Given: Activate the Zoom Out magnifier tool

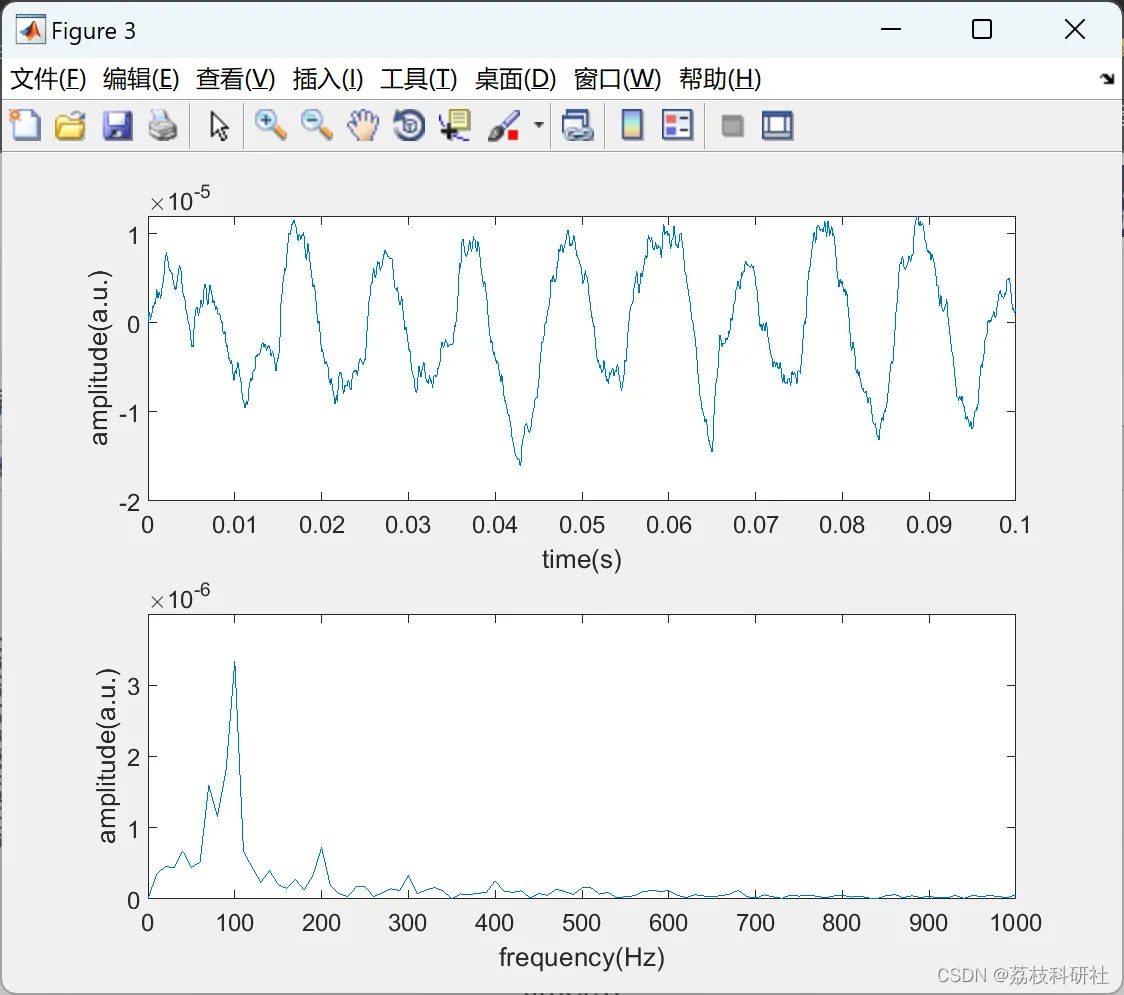Looking at the screenshot, I should (x=316, y=125).
